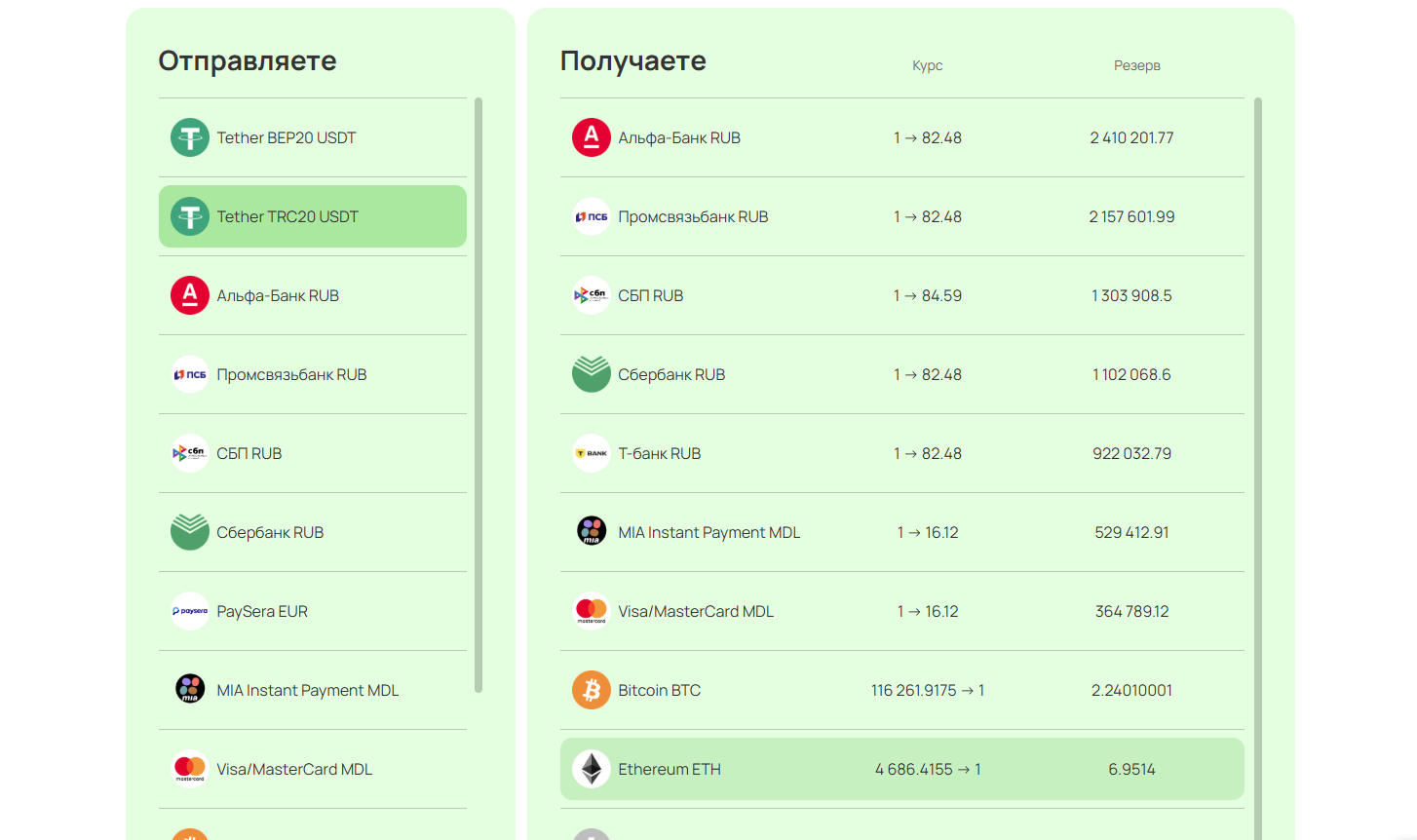Click the Резерв column header

click(x=1136, y=65)
